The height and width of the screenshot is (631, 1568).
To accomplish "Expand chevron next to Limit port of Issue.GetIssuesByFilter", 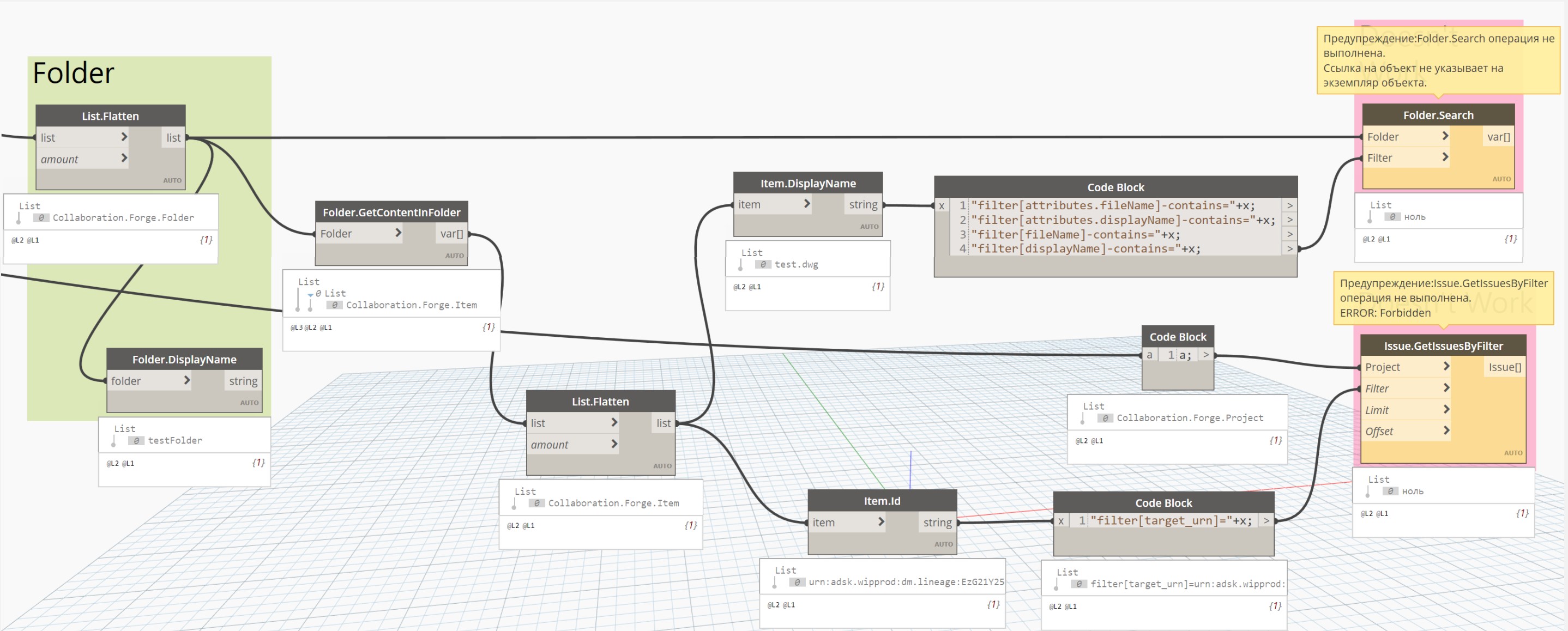I will tap(1446, 410).
